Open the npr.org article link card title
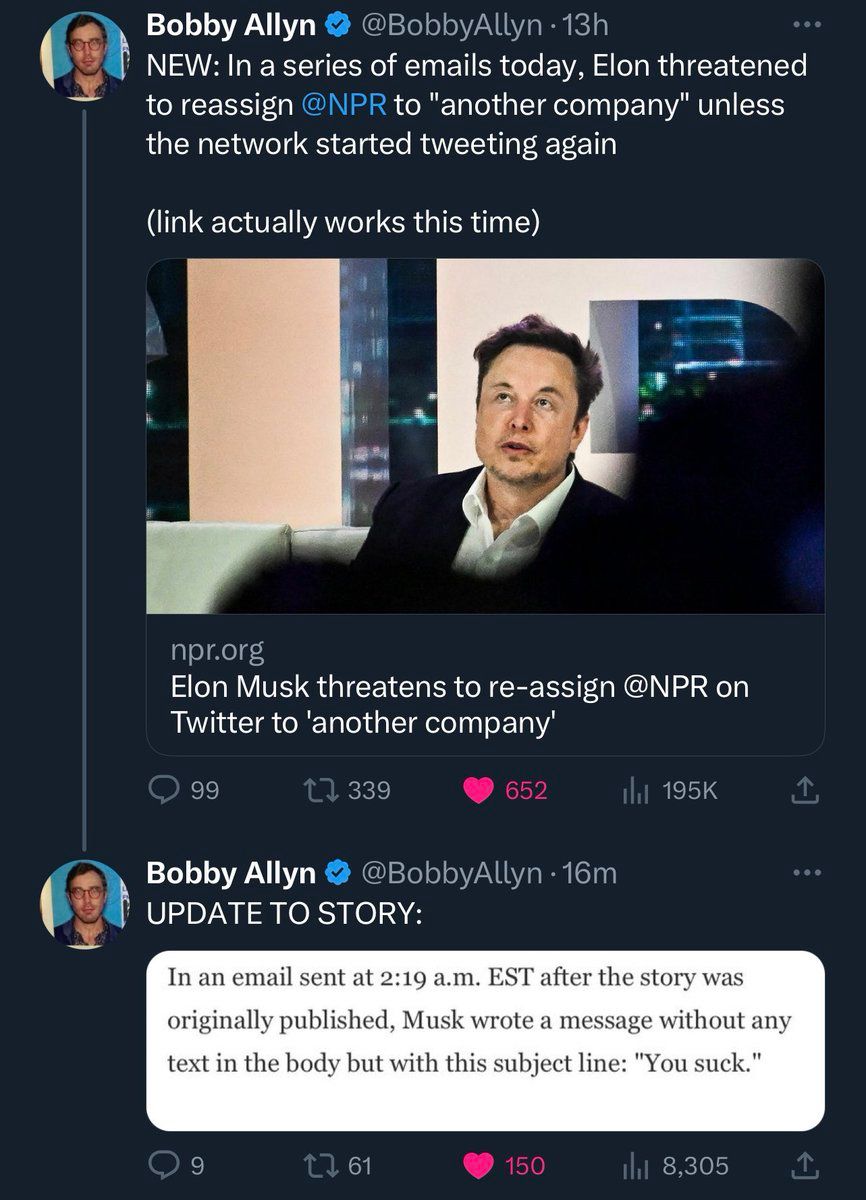The image size is (866, 1200). 459,704
